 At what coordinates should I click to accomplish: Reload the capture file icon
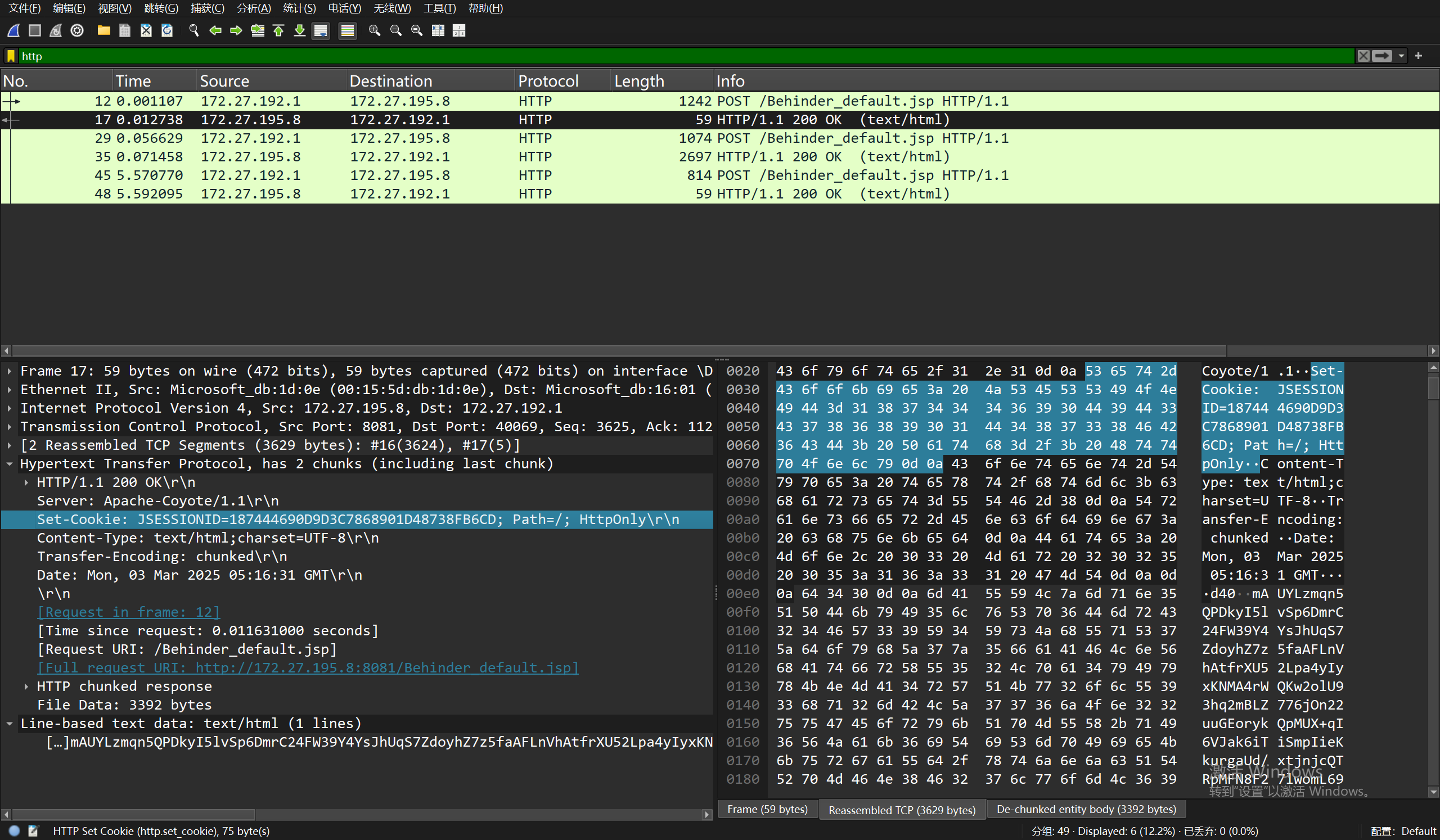pos(167,30)
